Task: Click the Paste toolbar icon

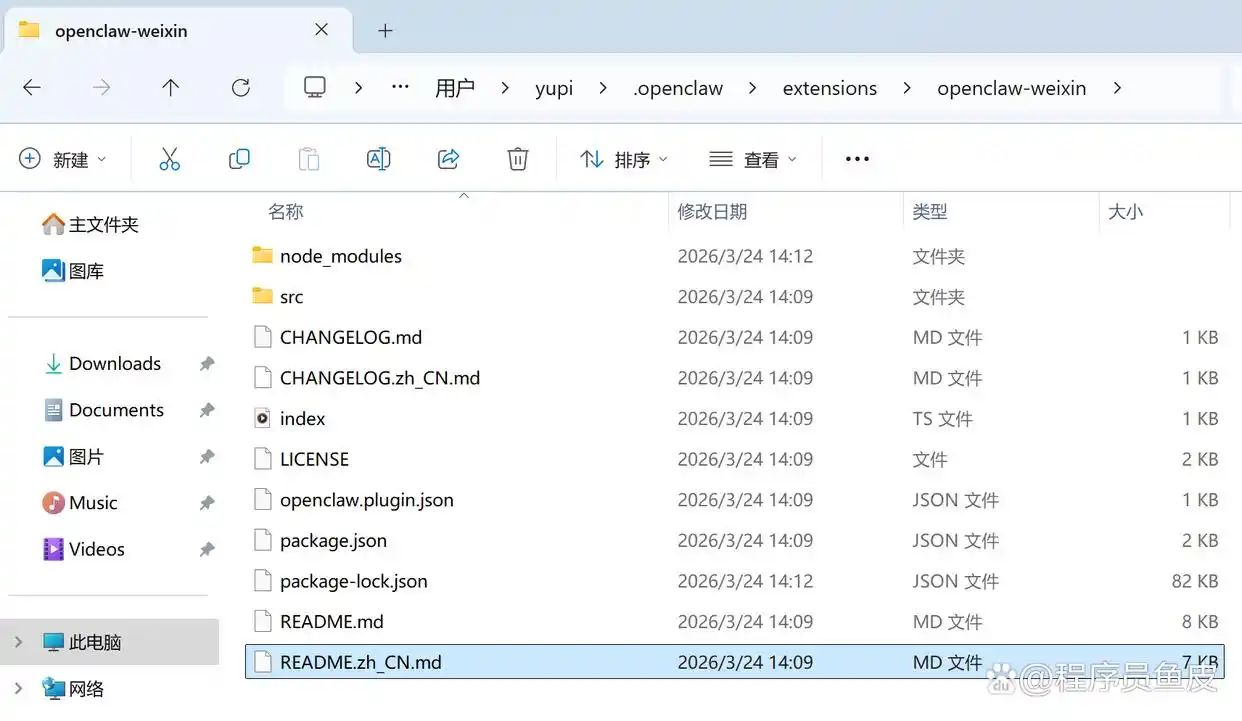Action: pyautogui.click(x=309, y=158)
